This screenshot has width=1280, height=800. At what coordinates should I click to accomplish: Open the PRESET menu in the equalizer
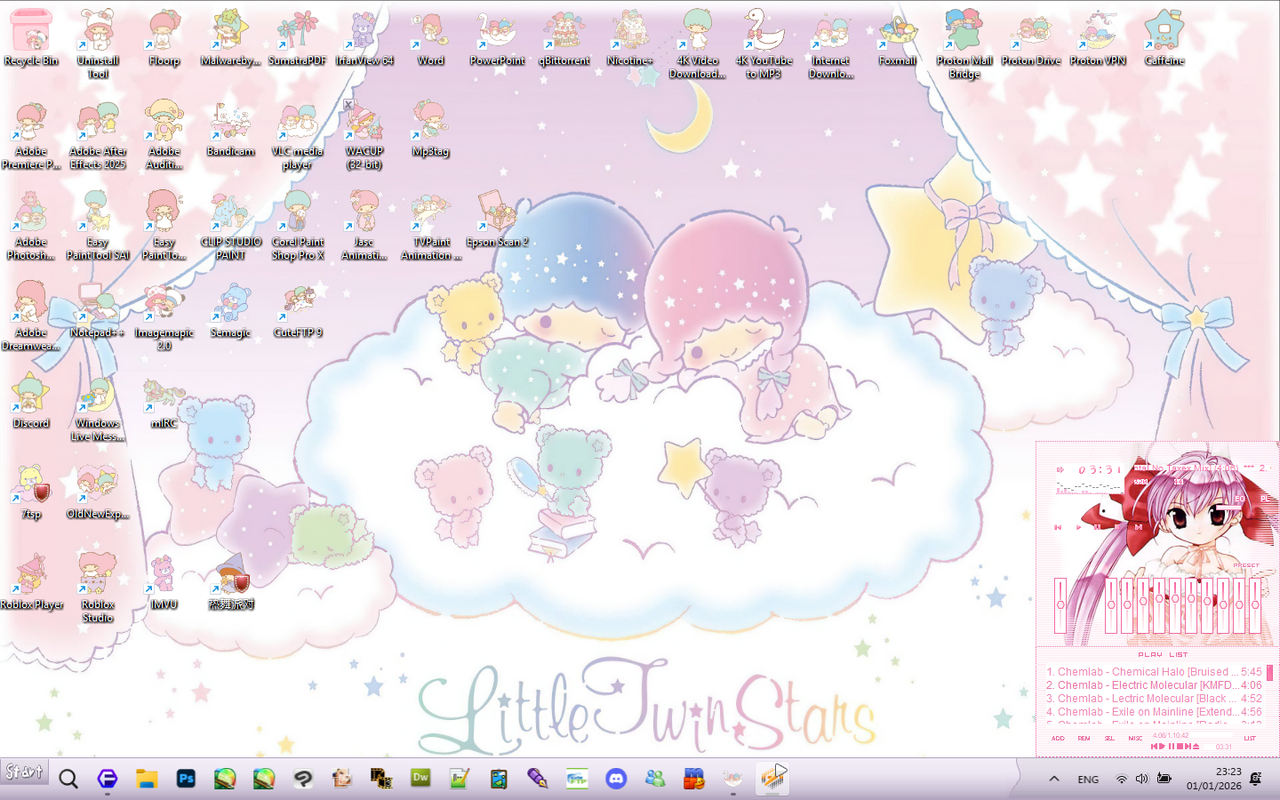[x=1246, y=565]
